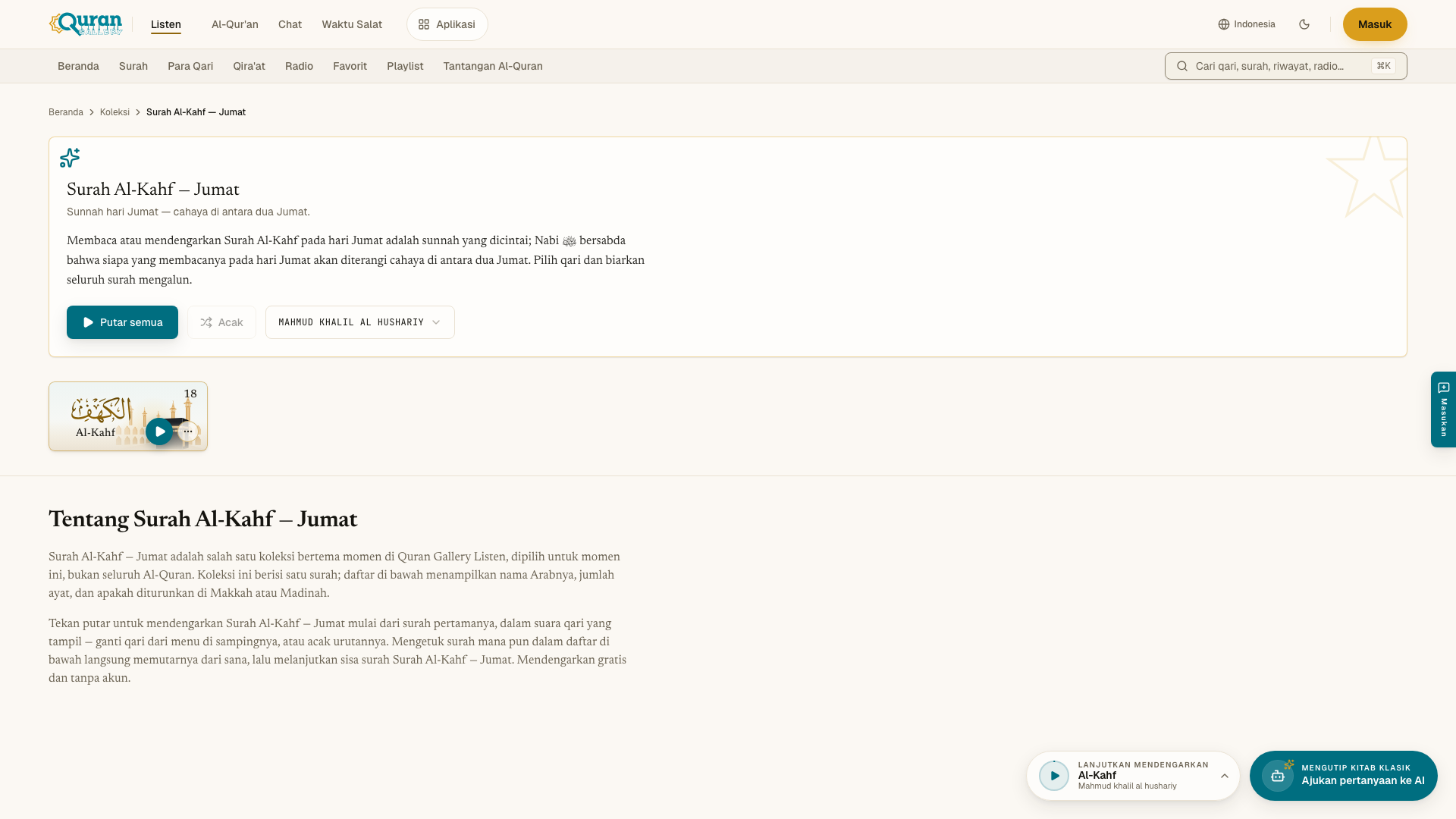Open the Indonesia language selector

[1247, 24]
